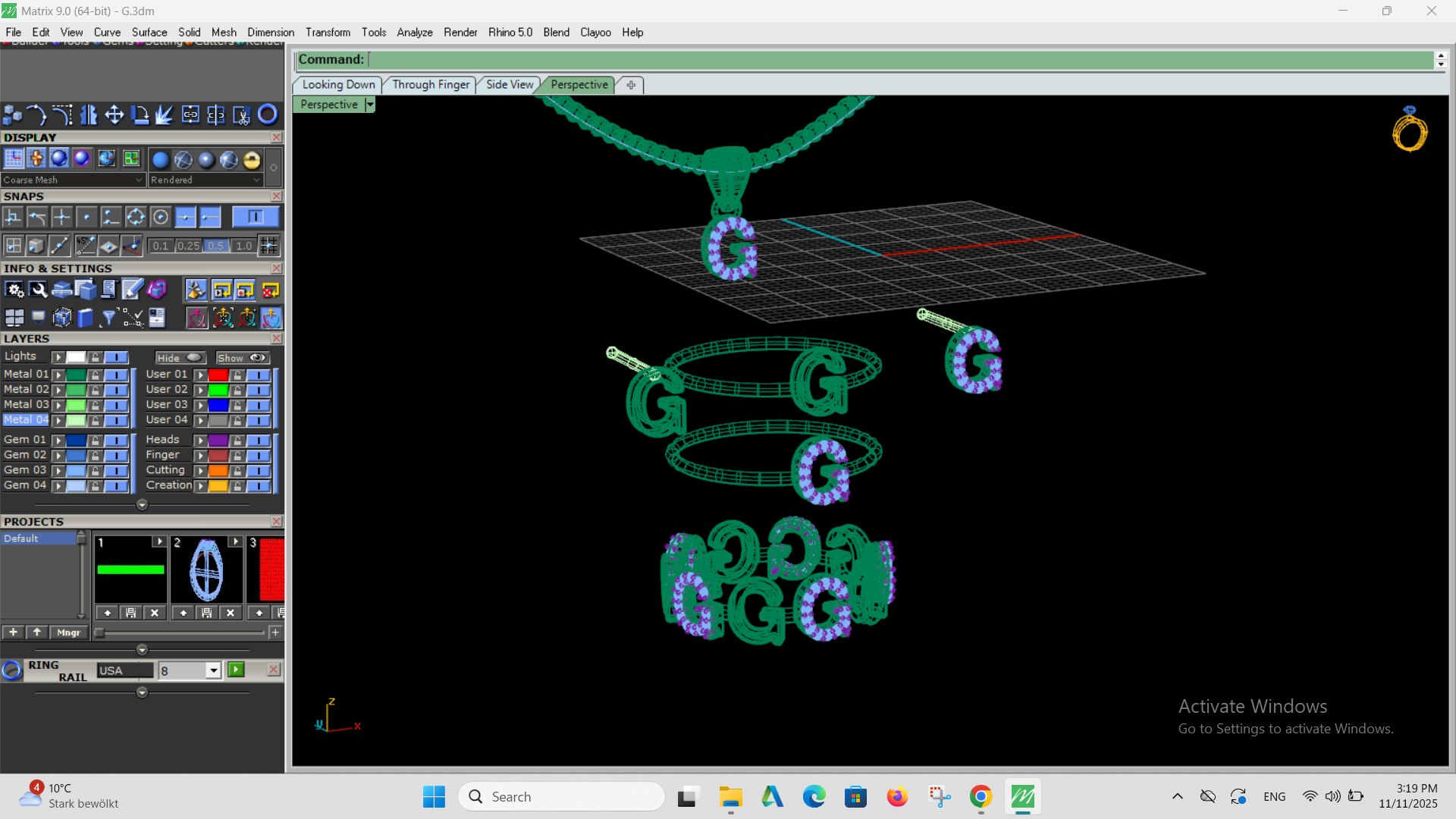Click the Hide layers button
Viewport: 1456px width, 819px height.
tap(180, 358)
